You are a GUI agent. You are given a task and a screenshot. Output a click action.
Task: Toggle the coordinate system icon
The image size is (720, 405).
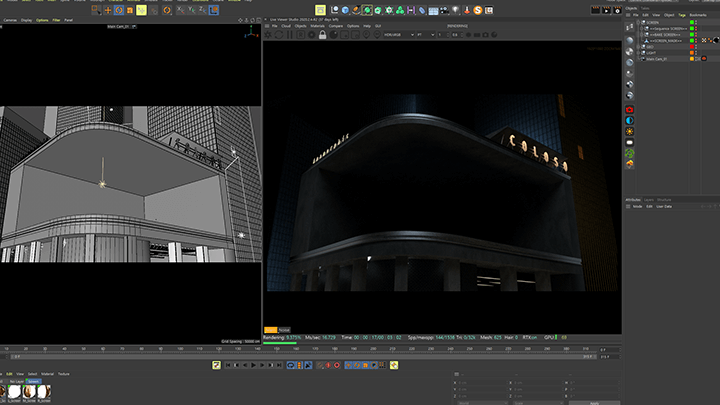point(214,10)
